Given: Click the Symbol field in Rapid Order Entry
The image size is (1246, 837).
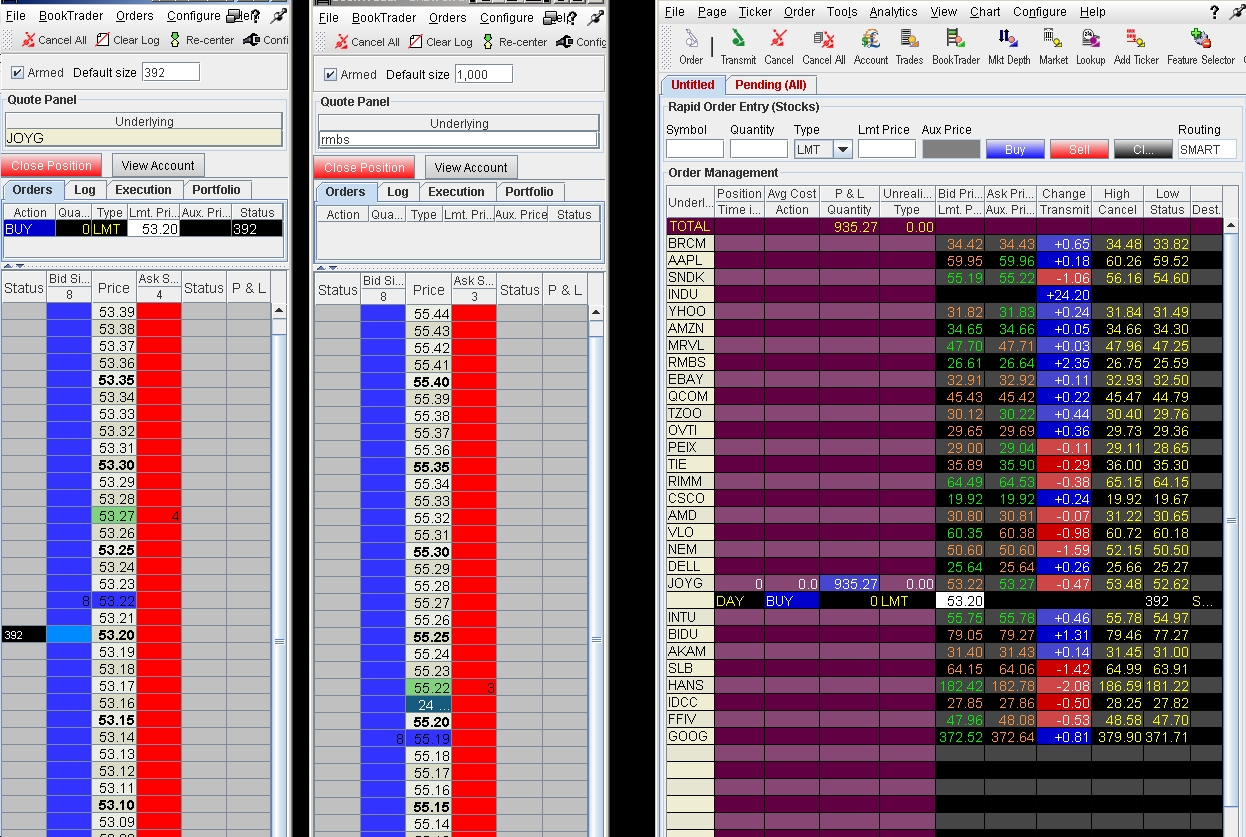Looking at the screenshot, I should (x=694, y=149).
